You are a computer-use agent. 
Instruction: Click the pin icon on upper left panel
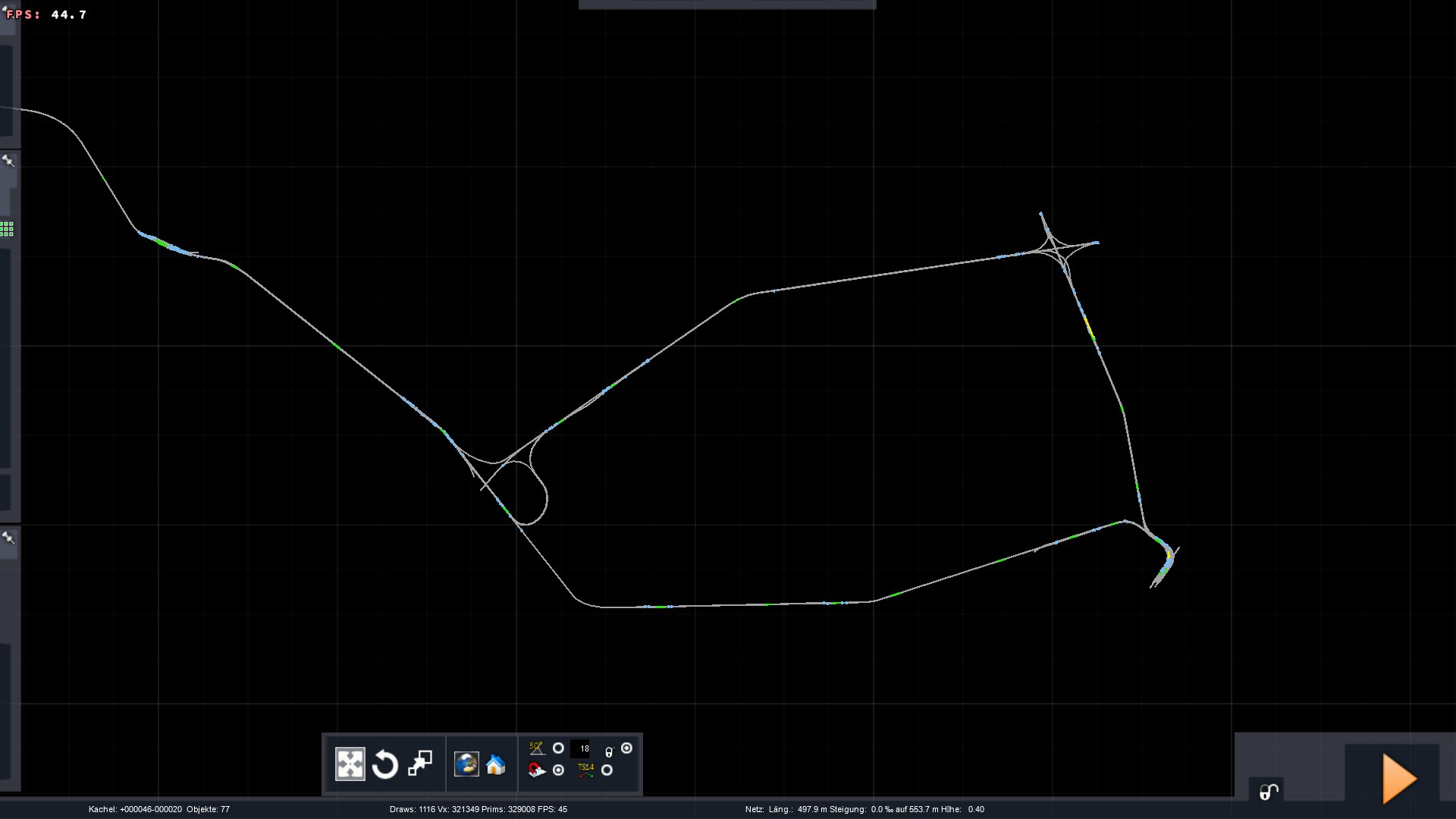(8, 161)
